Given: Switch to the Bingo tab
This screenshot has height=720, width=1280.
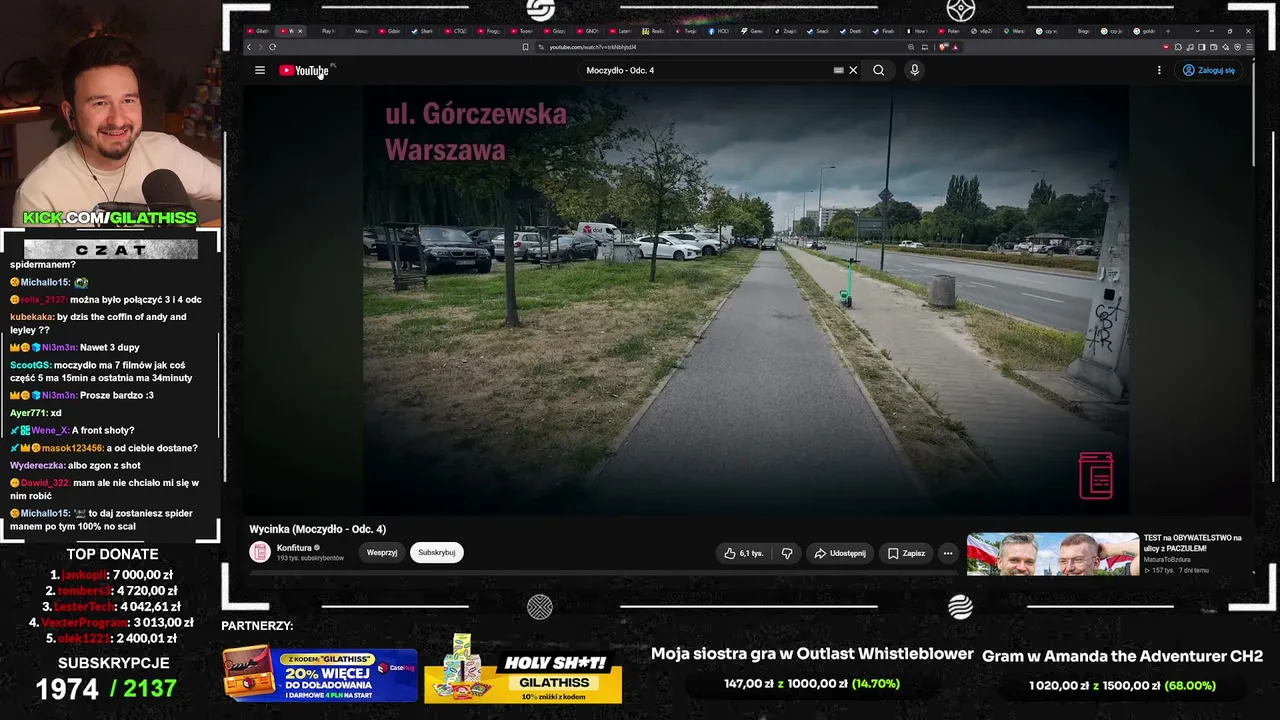Looking at the screenshot, I should tap(1083, 31).
